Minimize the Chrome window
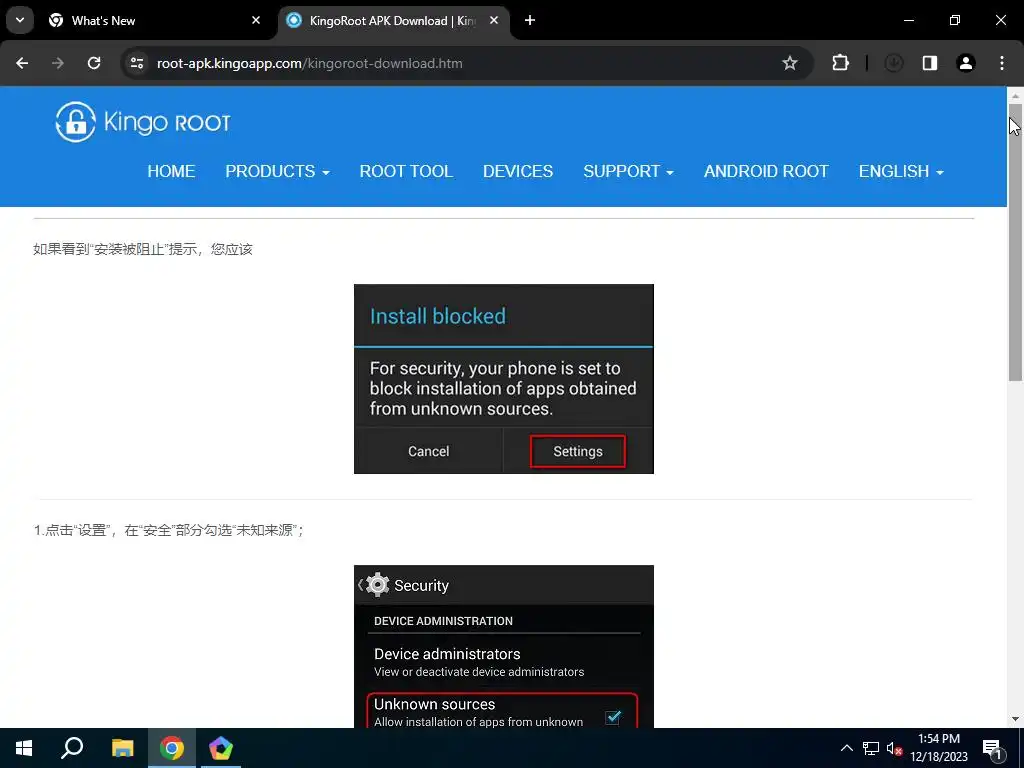Viewport: 1024px width, 768px height. point(909,20)
